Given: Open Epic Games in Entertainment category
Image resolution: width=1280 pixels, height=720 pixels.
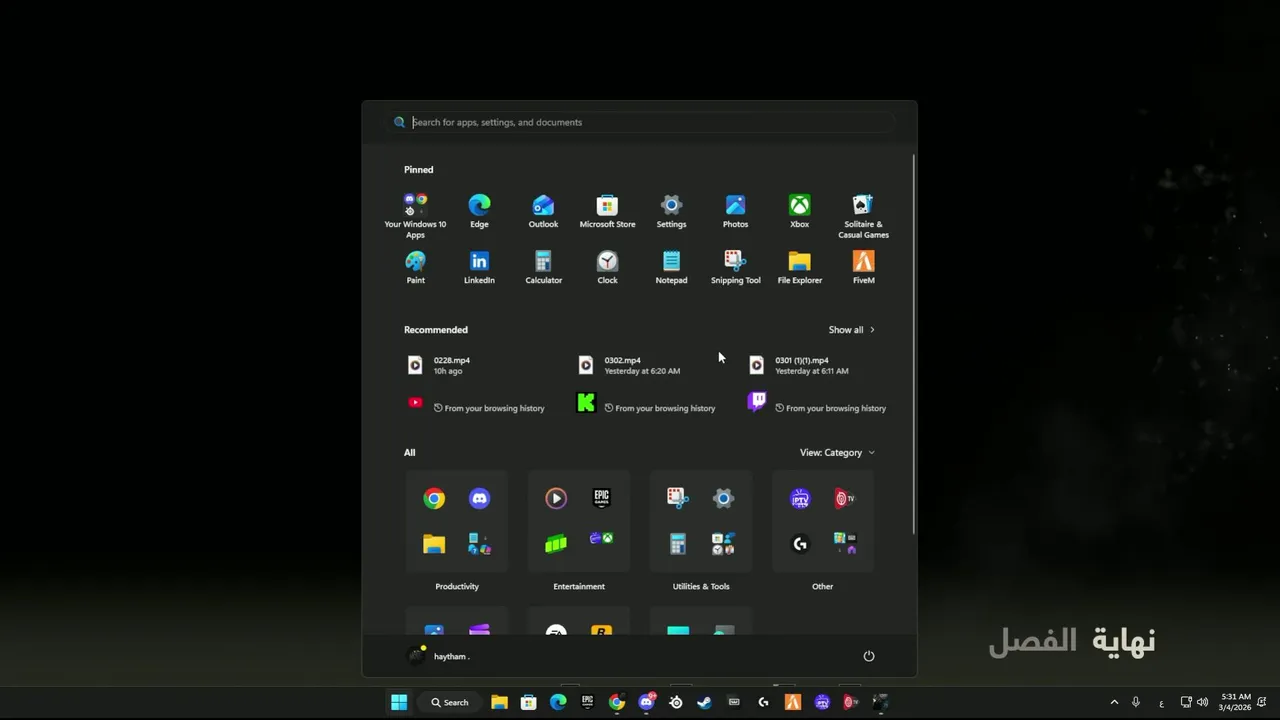Looking at the screenshot, I should coord(601,498).
